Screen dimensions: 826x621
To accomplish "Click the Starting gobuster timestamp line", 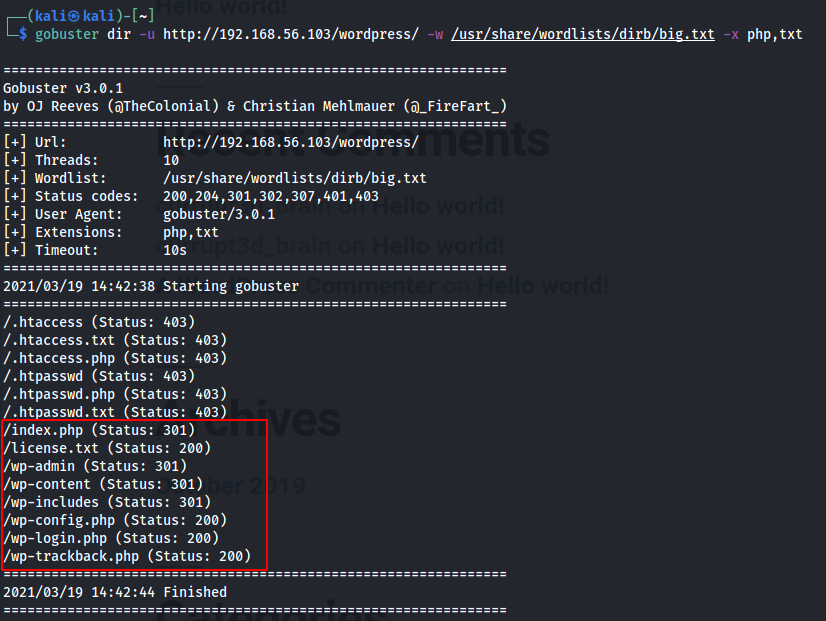I will pyautogui.click(x=150, y=286).
